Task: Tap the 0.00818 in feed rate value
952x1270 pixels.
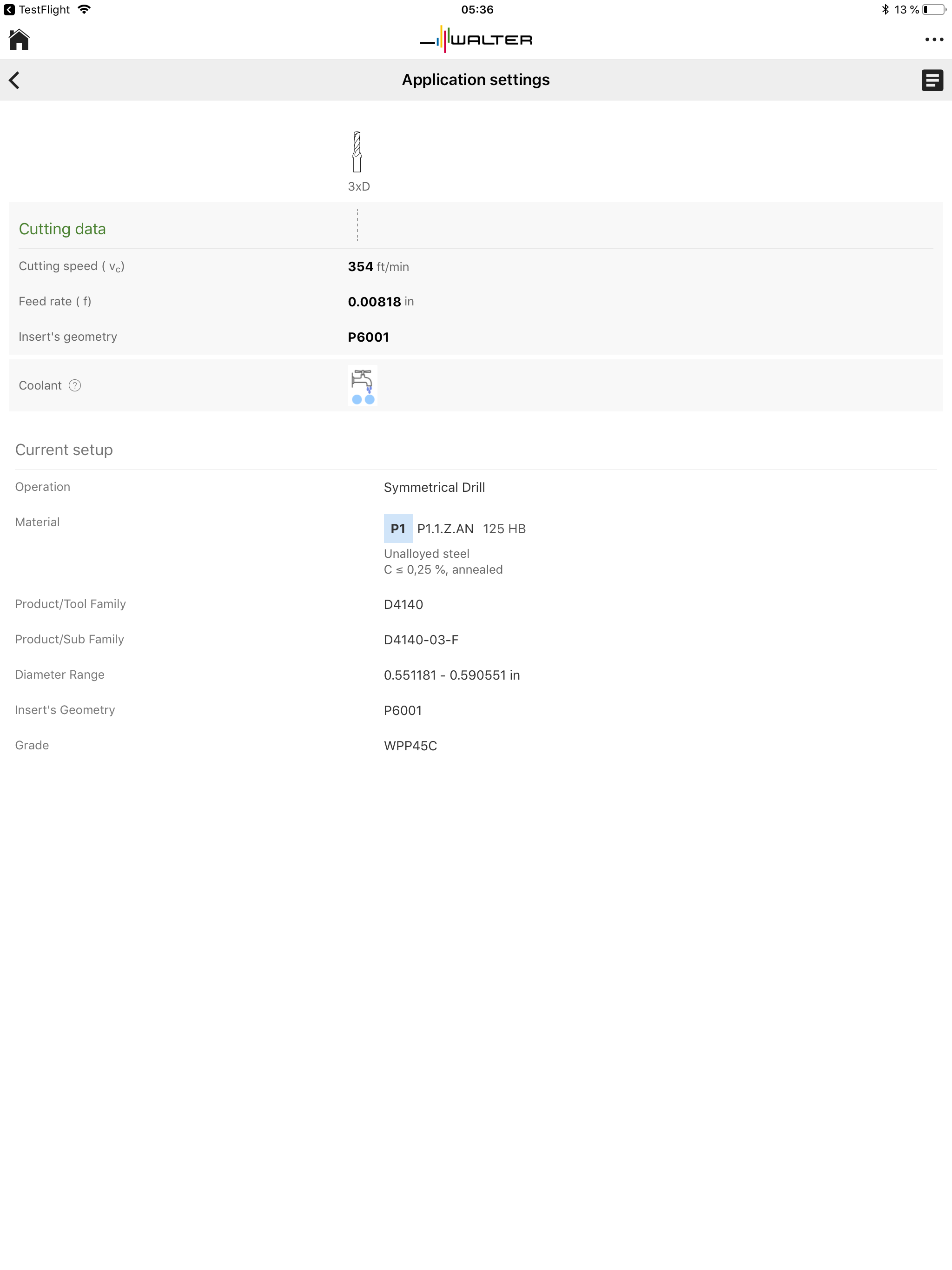Action: pos(381,301)
